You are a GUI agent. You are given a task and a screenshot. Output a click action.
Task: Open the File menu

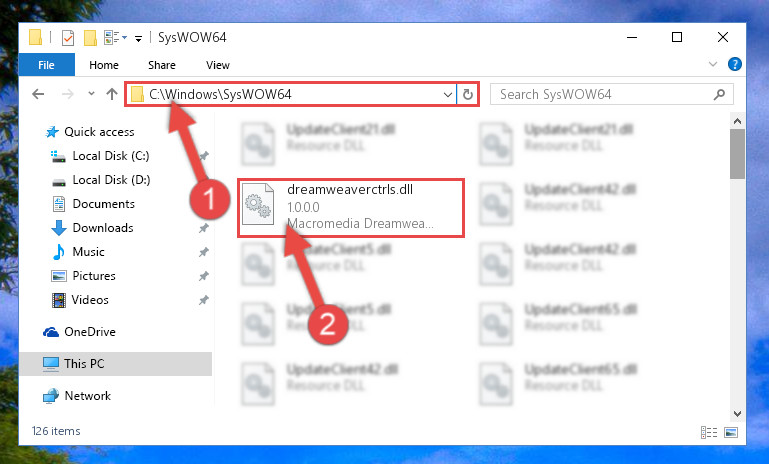point(47,65)
